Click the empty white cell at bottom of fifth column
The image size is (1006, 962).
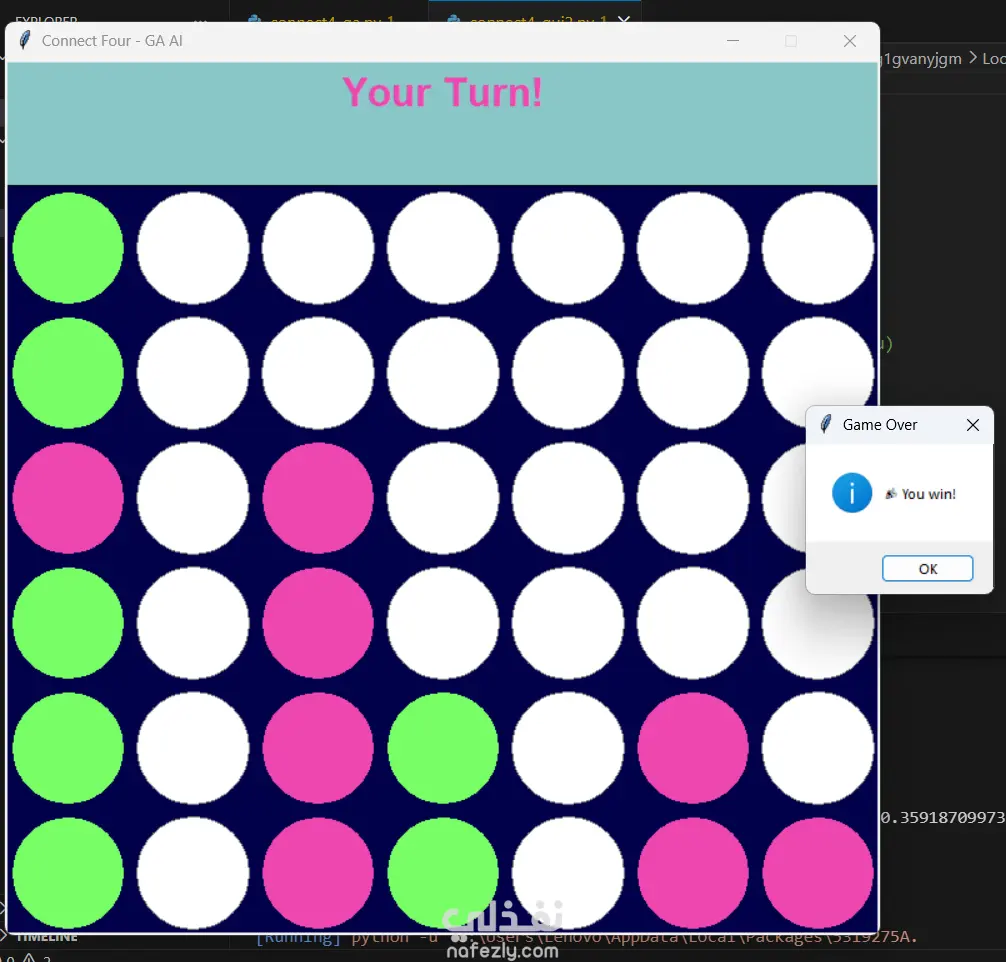pyautogui.click(x=568, y=873)
